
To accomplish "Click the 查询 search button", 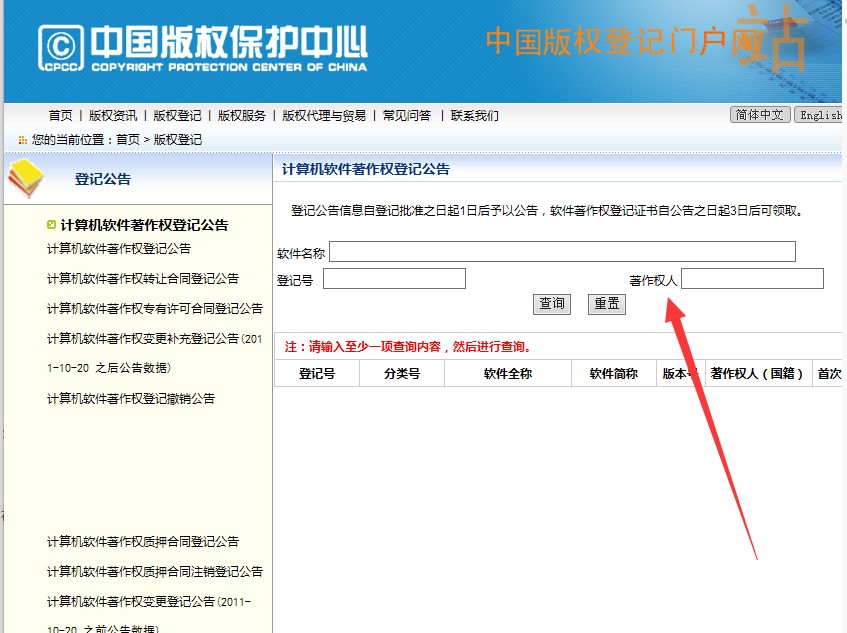I will [552, 304].
